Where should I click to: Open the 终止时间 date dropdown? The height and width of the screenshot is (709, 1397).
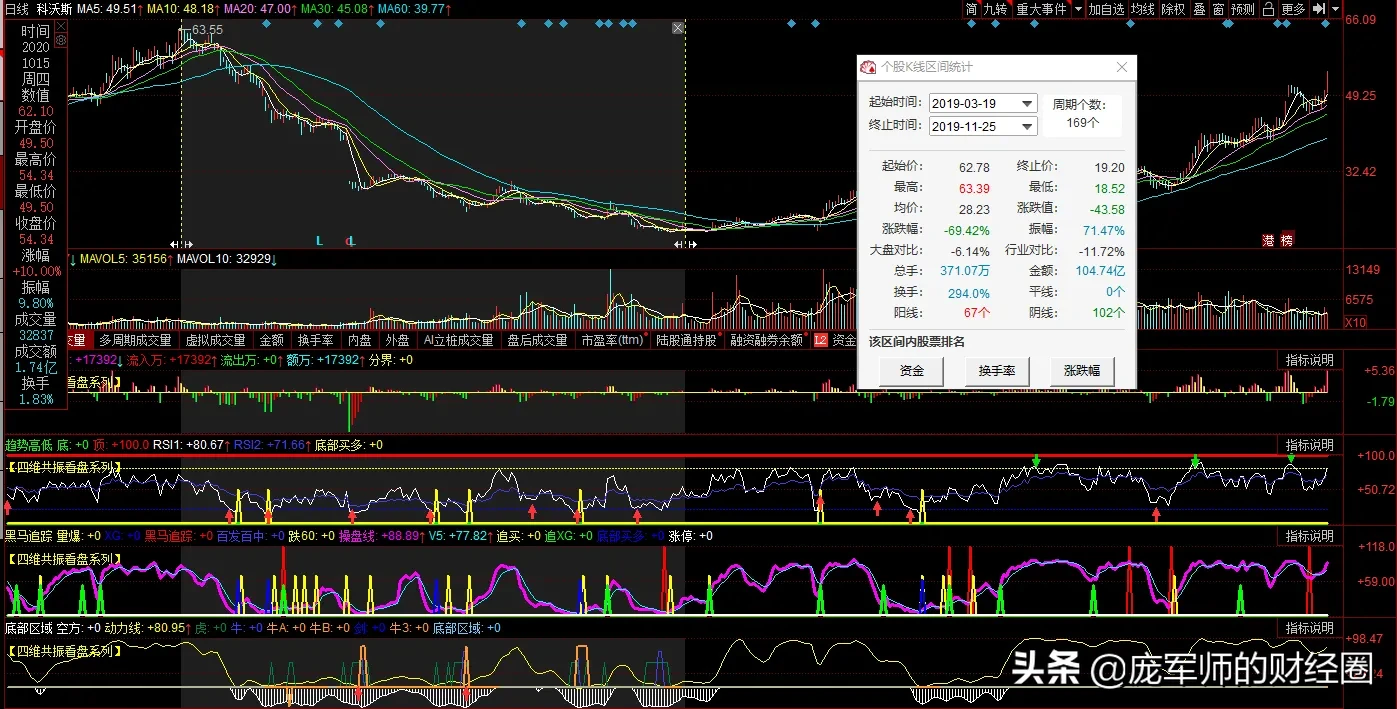[1027, 126]
